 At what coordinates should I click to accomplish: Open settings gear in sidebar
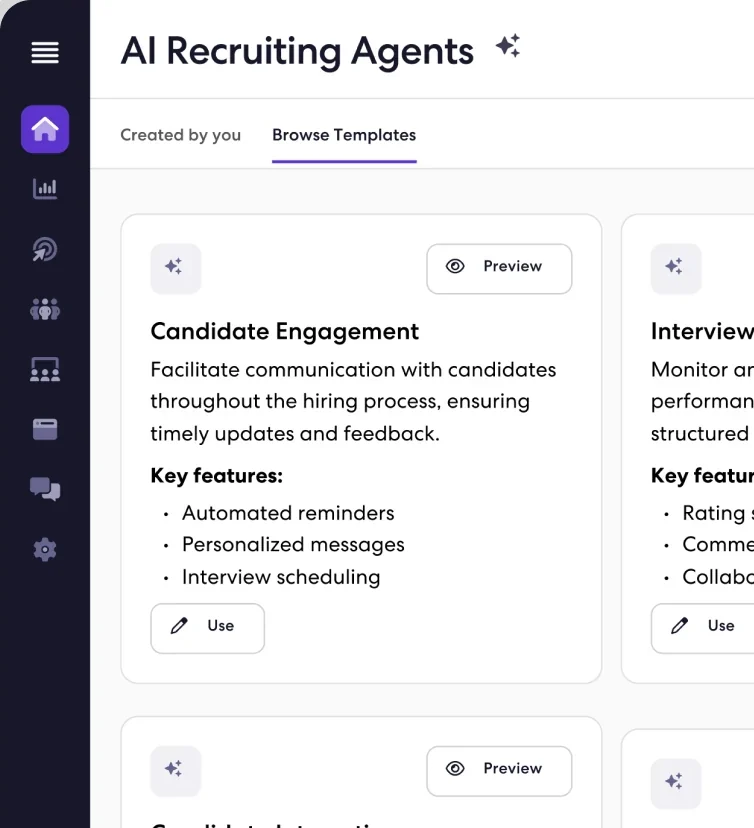(45, 550)
